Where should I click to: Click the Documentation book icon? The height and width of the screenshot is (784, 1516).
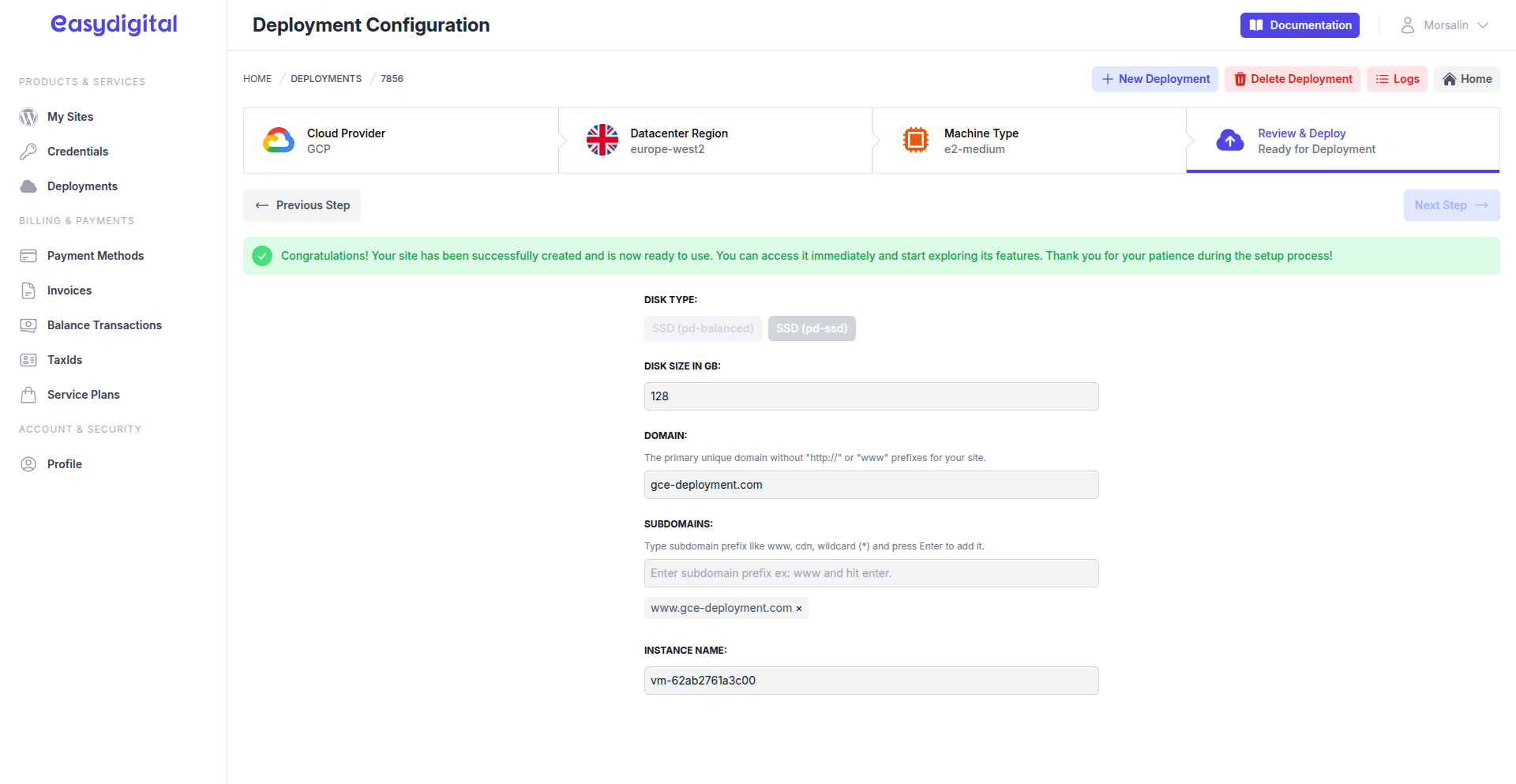coord(1256,24)
